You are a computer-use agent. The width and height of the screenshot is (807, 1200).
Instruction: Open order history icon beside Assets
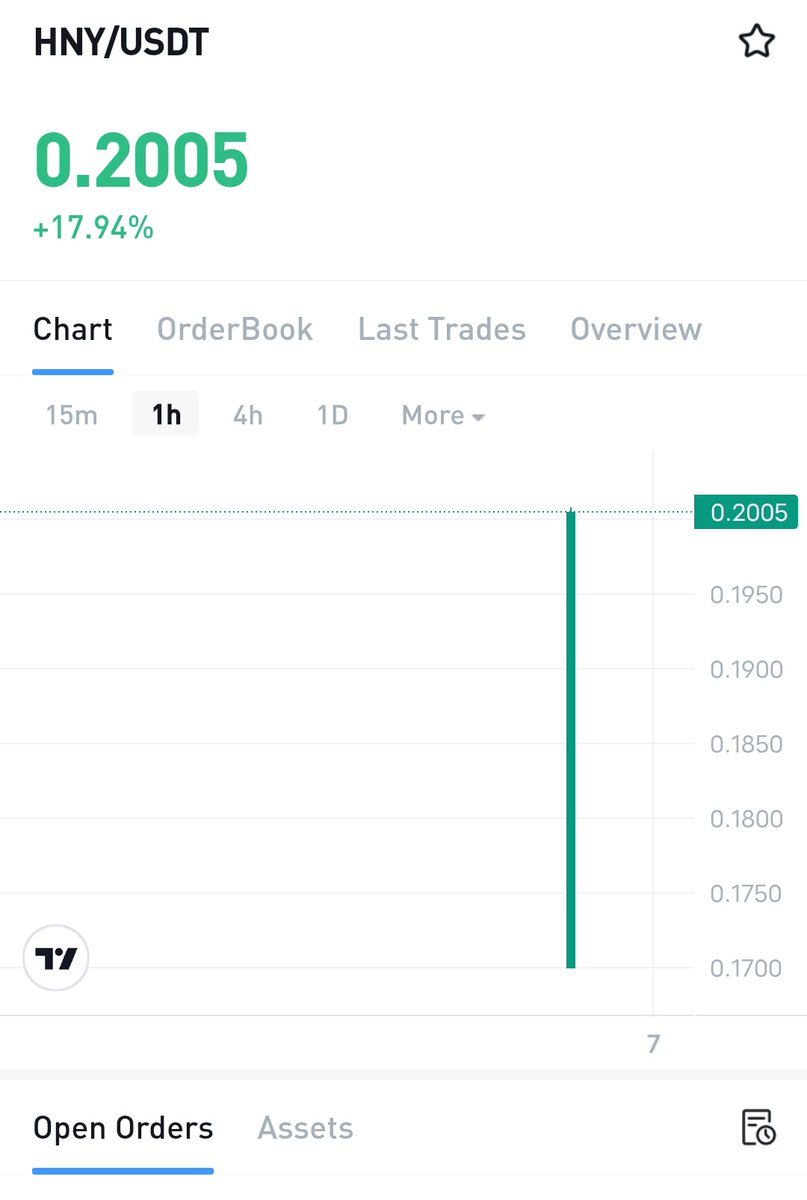pos(758,1128)
